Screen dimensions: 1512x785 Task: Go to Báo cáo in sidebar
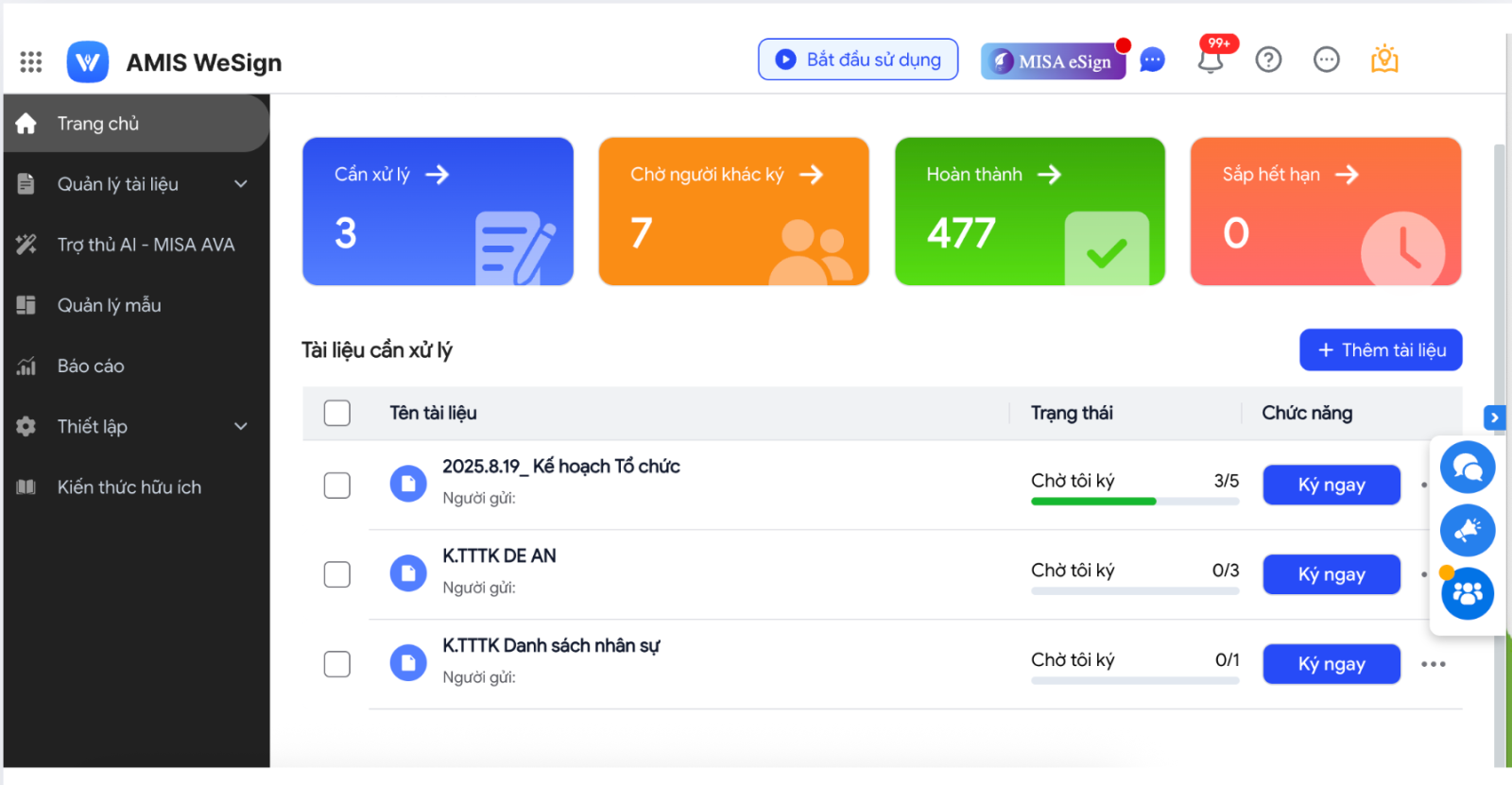91,367
